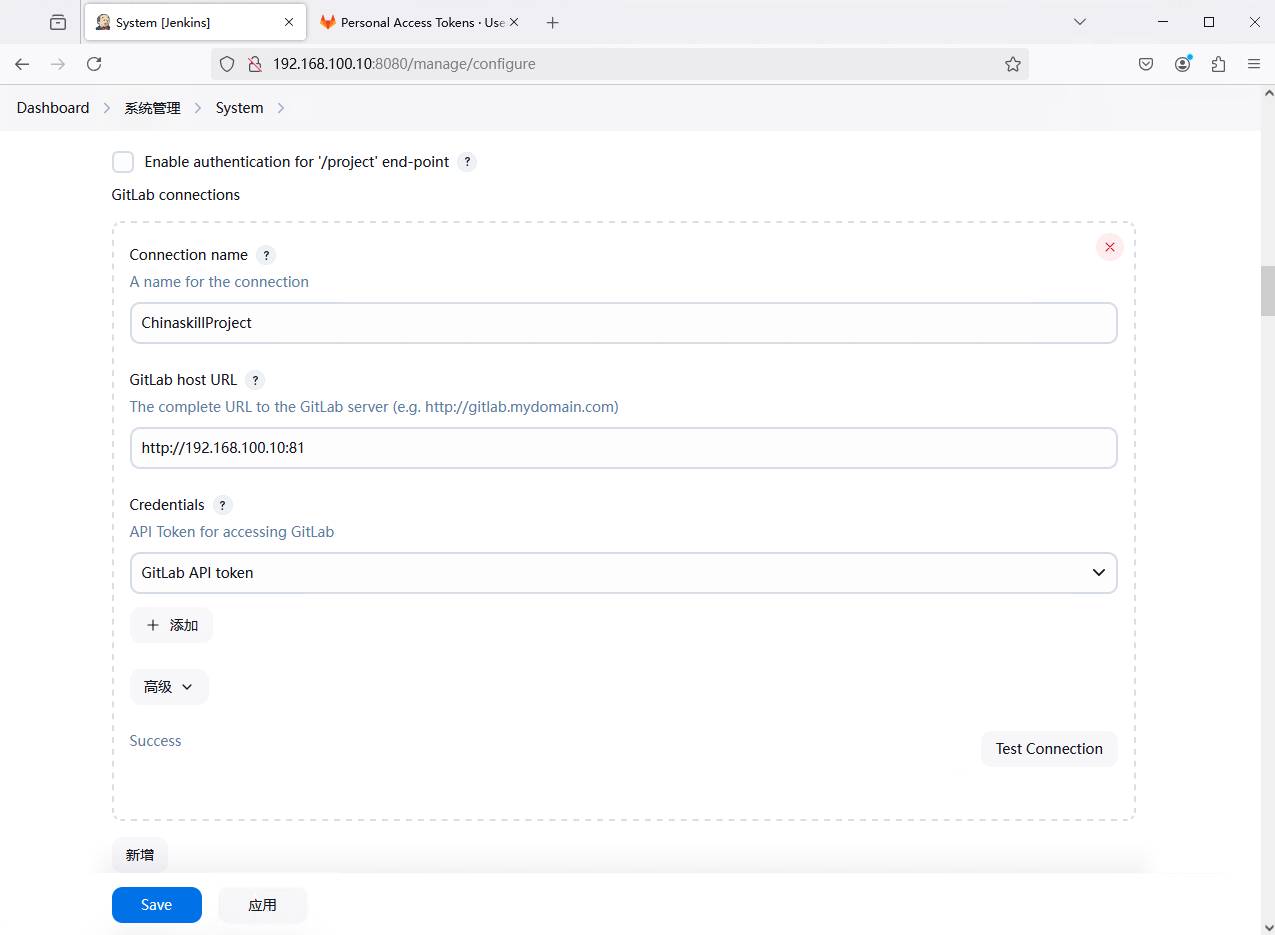Click the page vertical scrollbar thumb

1267,290
